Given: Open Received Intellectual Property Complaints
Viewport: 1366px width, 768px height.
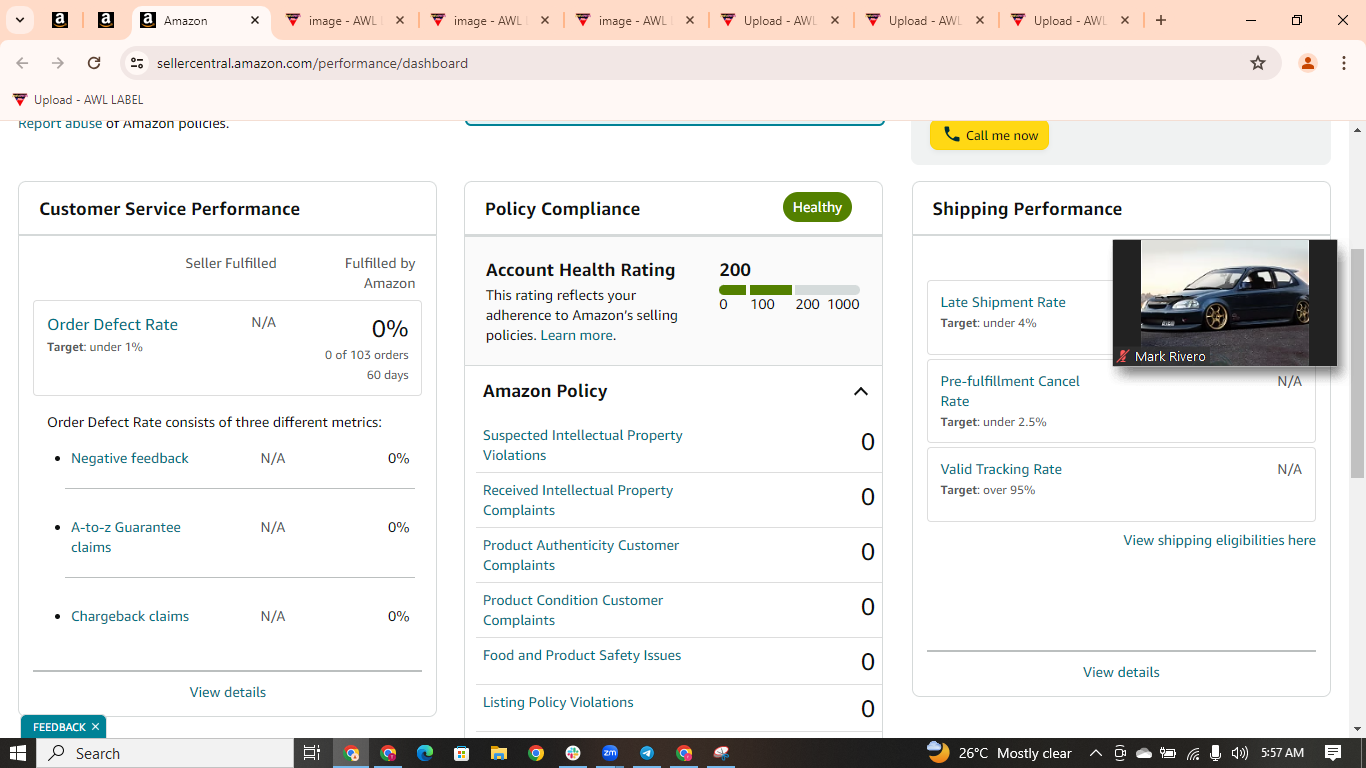Looking at the screenshot, I should click(578, 500).
